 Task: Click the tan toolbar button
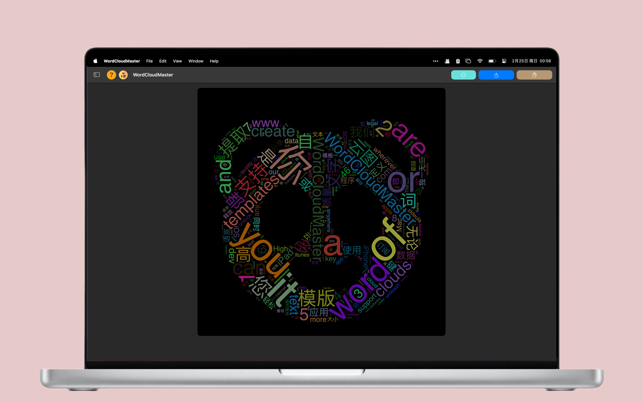pos(534,75)
